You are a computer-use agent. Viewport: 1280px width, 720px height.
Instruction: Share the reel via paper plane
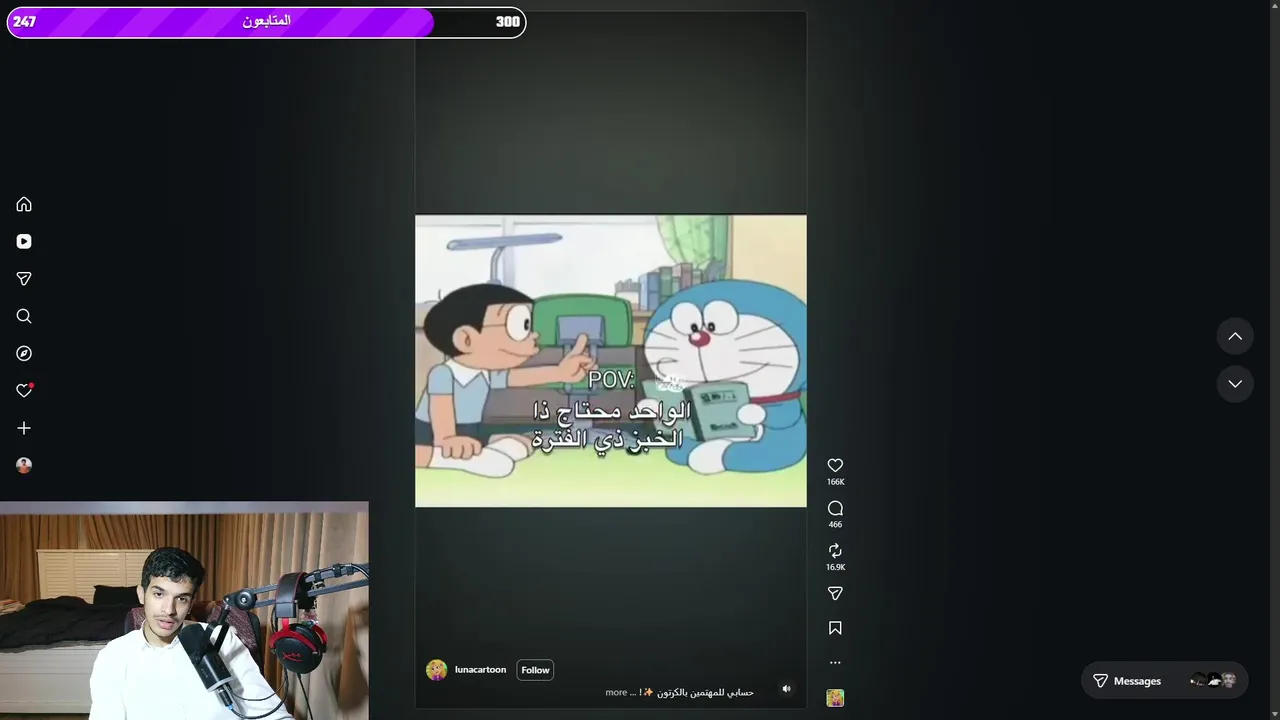point(835,594)
